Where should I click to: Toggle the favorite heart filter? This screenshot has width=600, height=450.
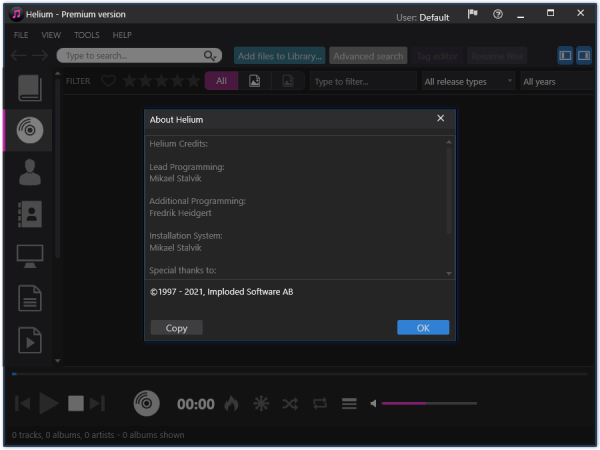tap(108, 81)
